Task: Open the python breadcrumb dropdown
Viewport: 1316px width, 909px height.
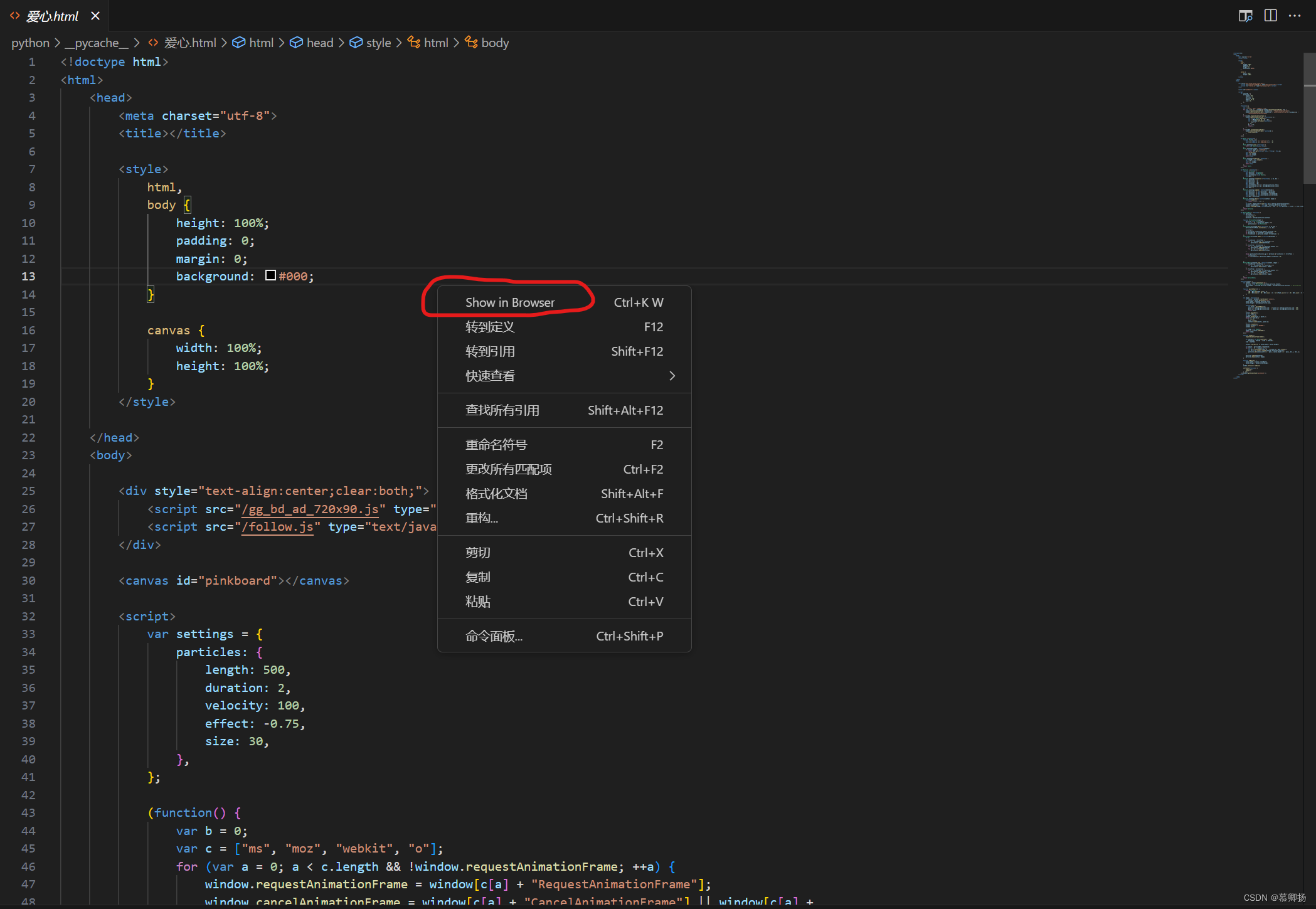Action: pos(29,42)
